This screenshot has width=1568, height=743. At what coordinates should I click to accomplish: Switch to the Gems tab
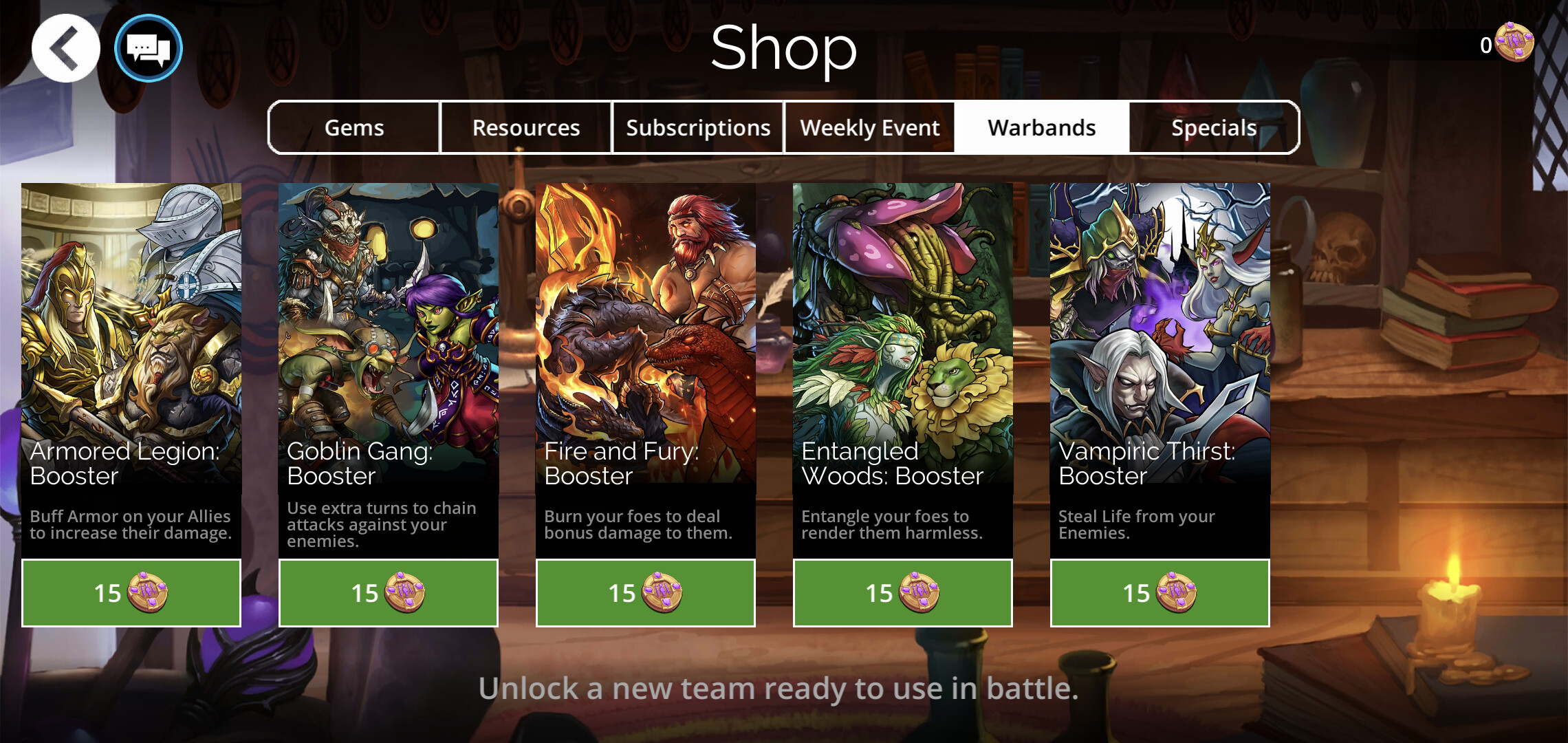pos(354,127)
